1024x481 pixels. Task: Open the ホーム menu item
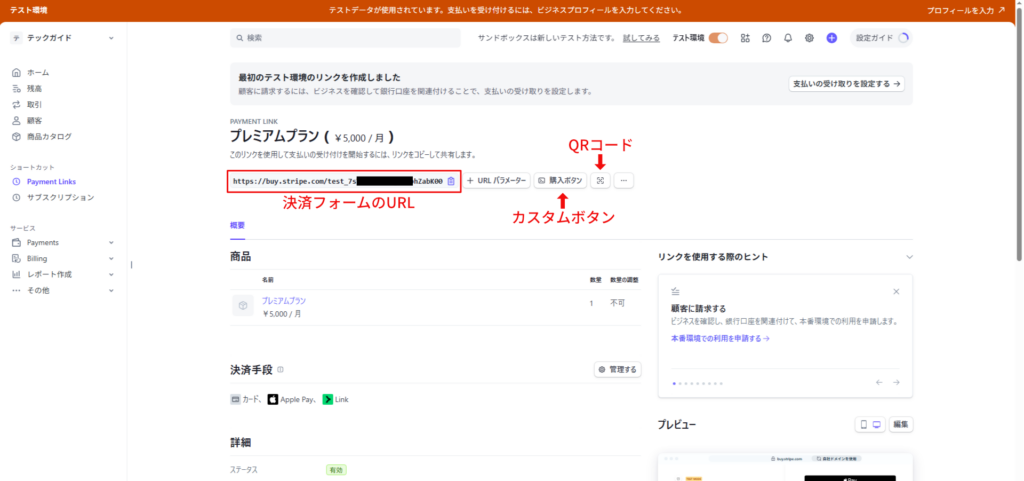click(x=38, y=72)
